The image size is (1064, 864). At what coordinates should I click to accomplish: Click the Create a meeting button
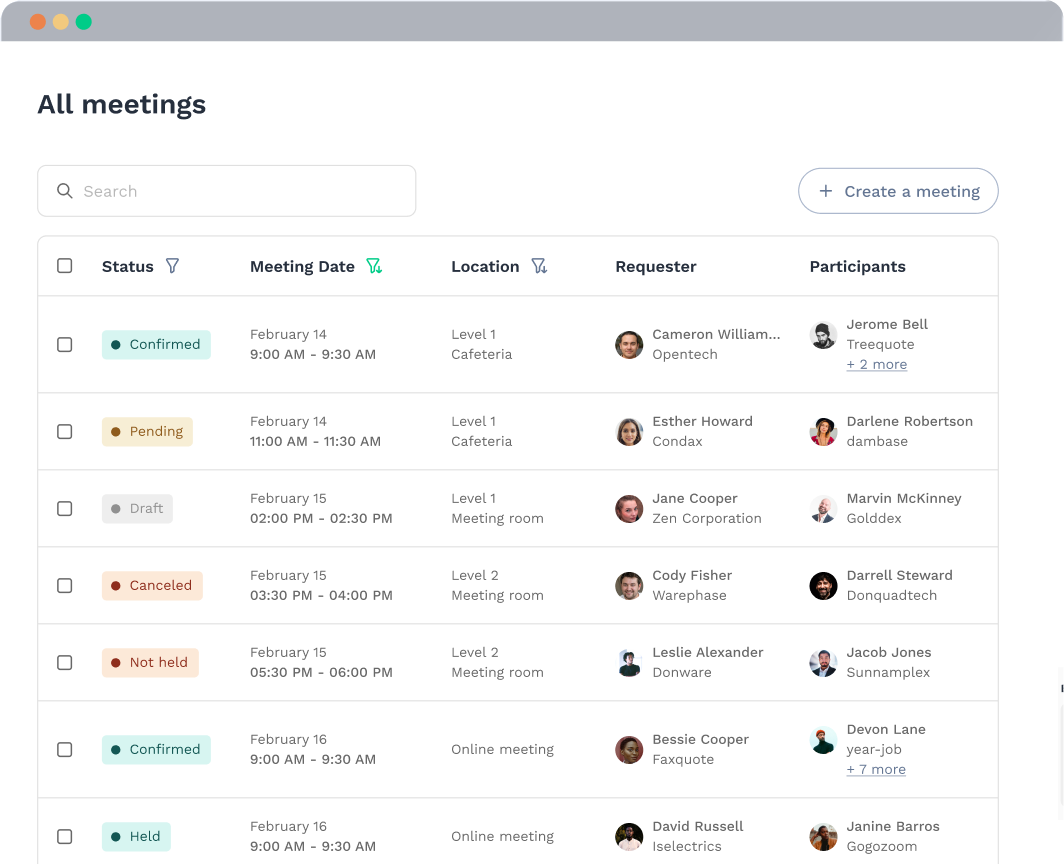[898, 191]
